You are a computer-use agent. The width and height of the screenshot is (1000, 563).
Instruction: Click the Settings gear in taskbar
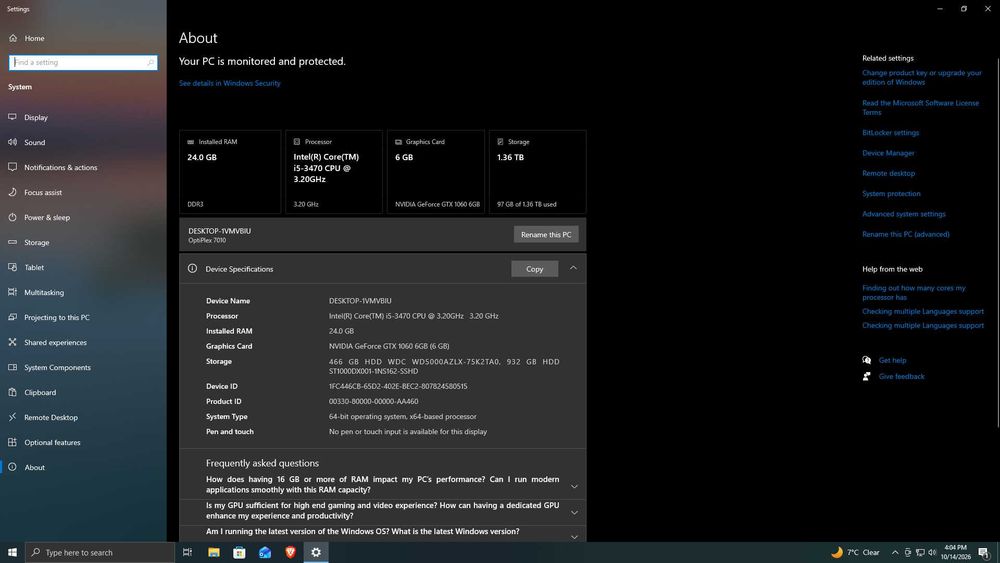pos(316,552)
